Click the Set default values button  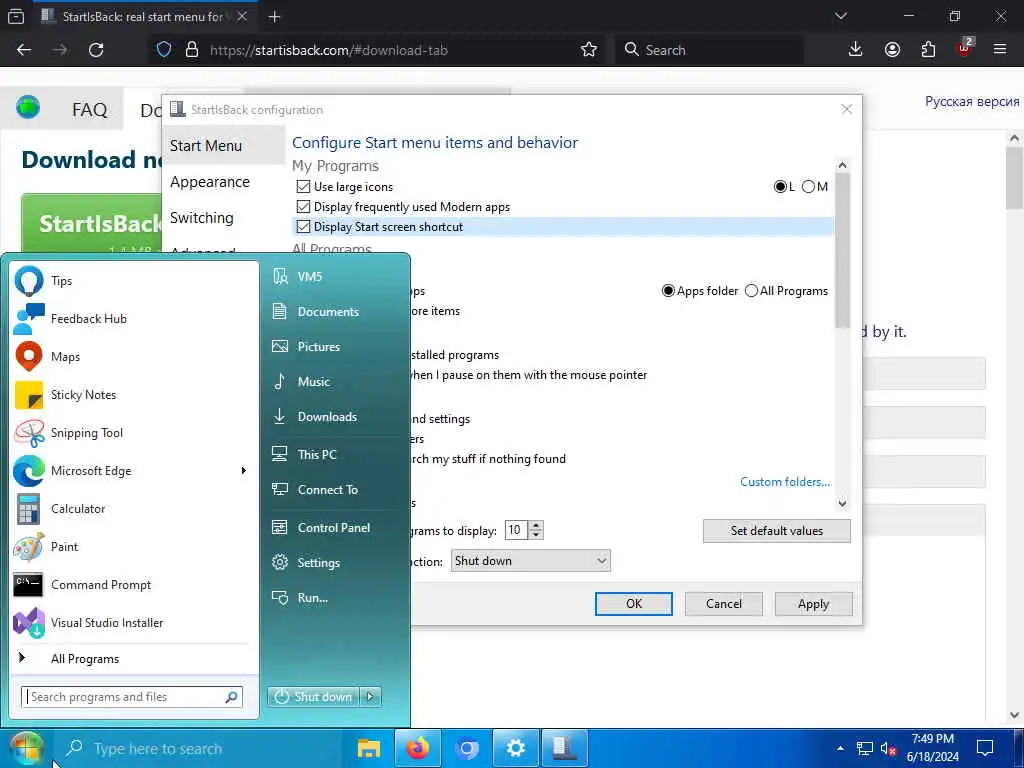coord(776,531)
